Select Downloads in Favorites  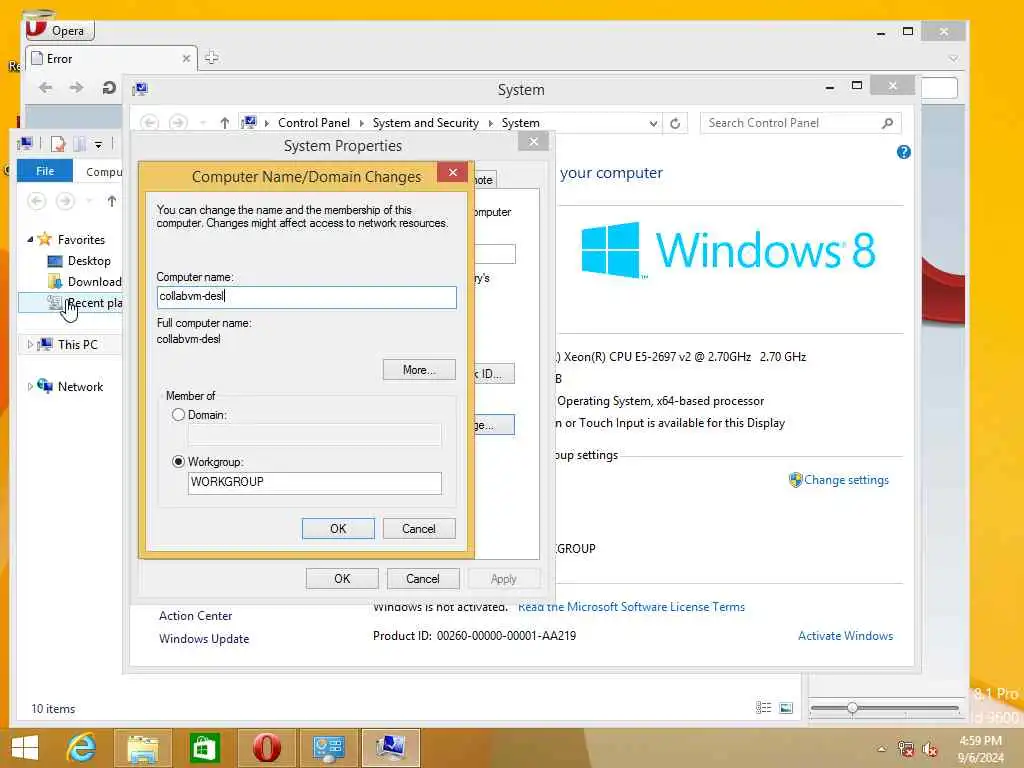point(85,281)
